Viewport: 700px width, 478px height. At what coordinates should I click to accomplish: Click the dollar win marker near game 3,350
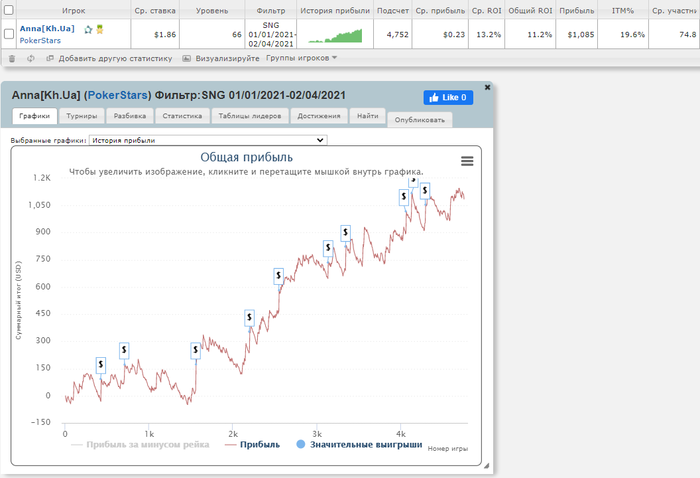click(345, 233)
